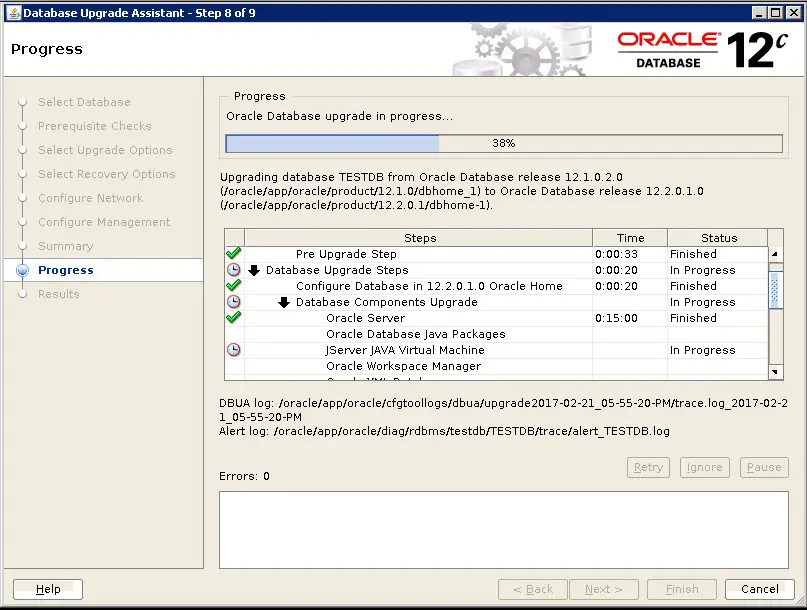The image size is (807, 610).
Task: Click the clock icon beside JServer JAVA Virtual Machine
Action: tap(234, 350)
